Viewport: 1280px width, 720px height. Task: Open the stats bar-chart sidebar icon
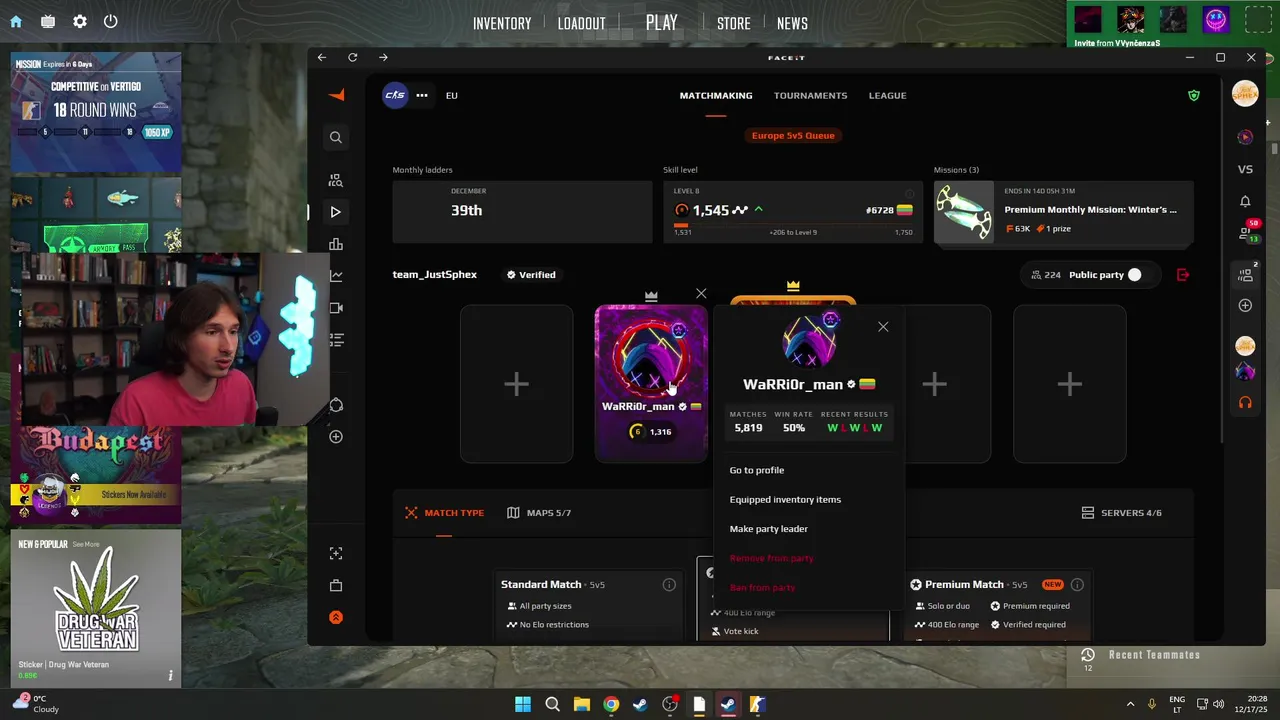336,244
